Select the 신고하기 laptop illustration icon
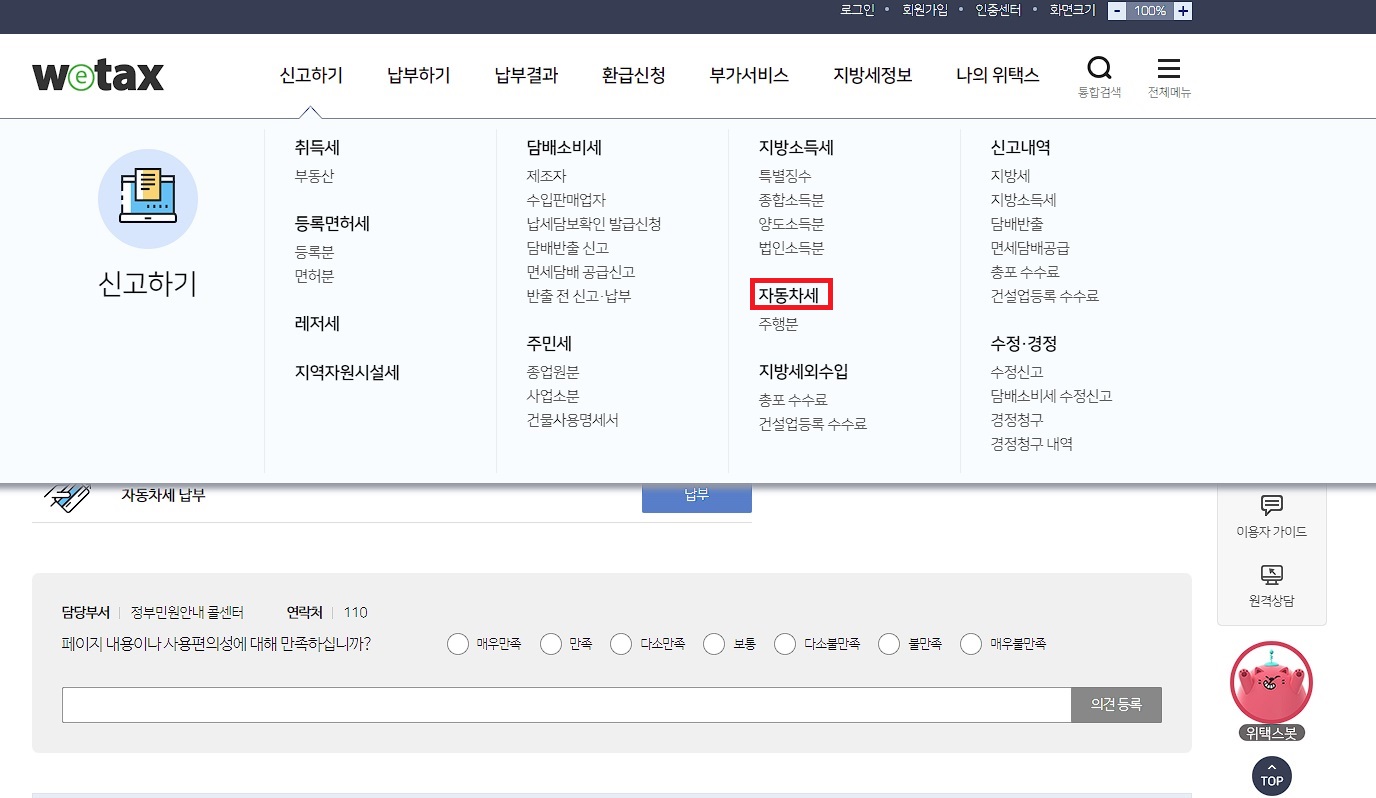The height and width of the screenshot is (798, 1376). click(148, 199)
